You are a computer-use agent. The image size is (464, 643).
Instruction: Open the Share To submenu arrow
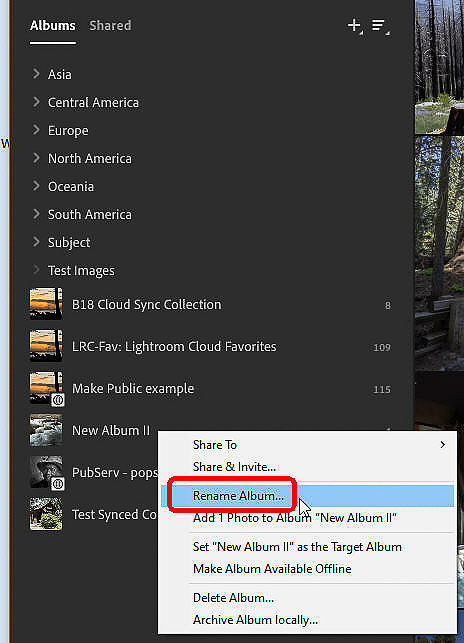point(442,445)
